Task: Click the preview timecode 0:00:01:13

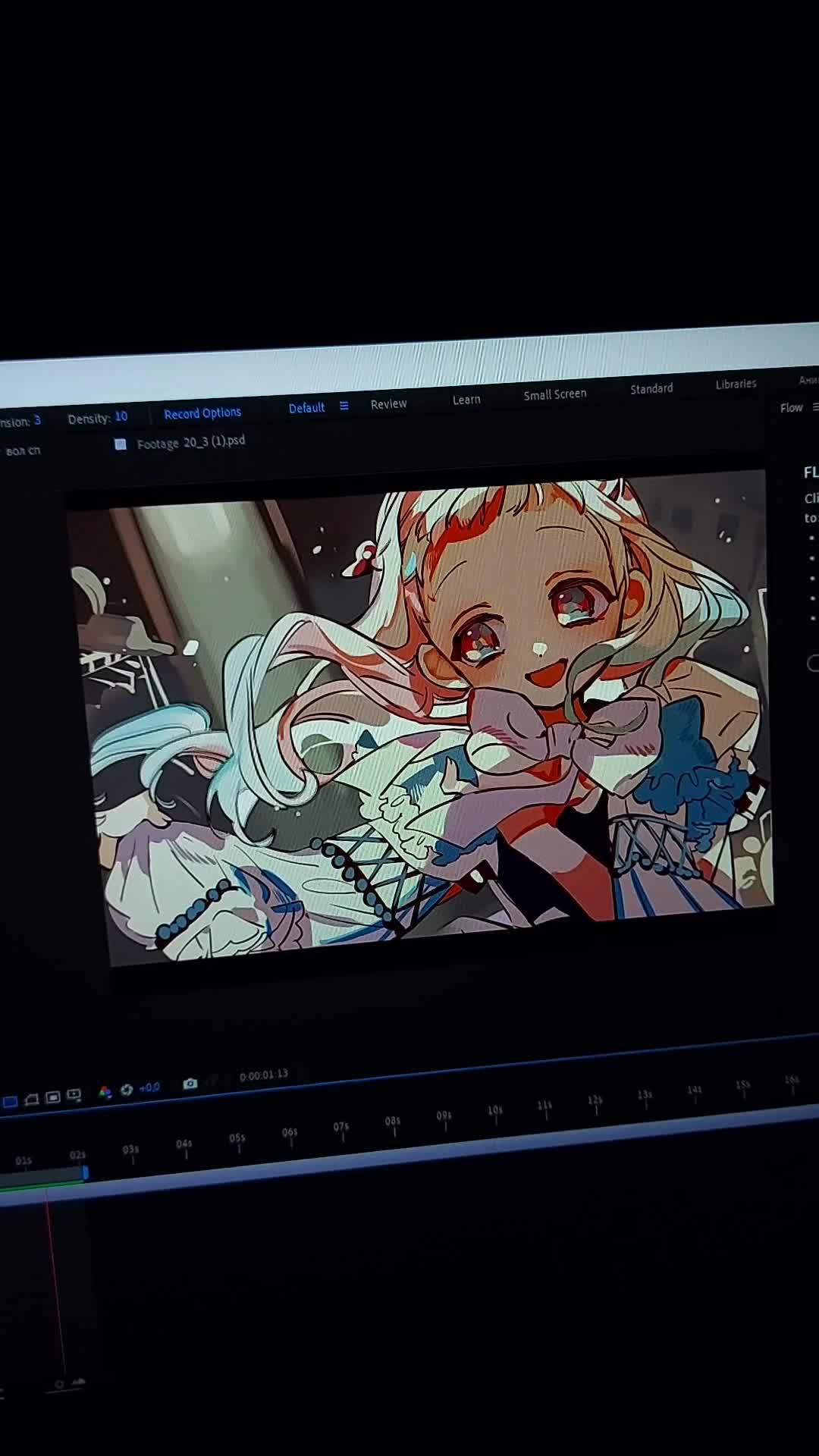Action: click(x=263, y=1075)
